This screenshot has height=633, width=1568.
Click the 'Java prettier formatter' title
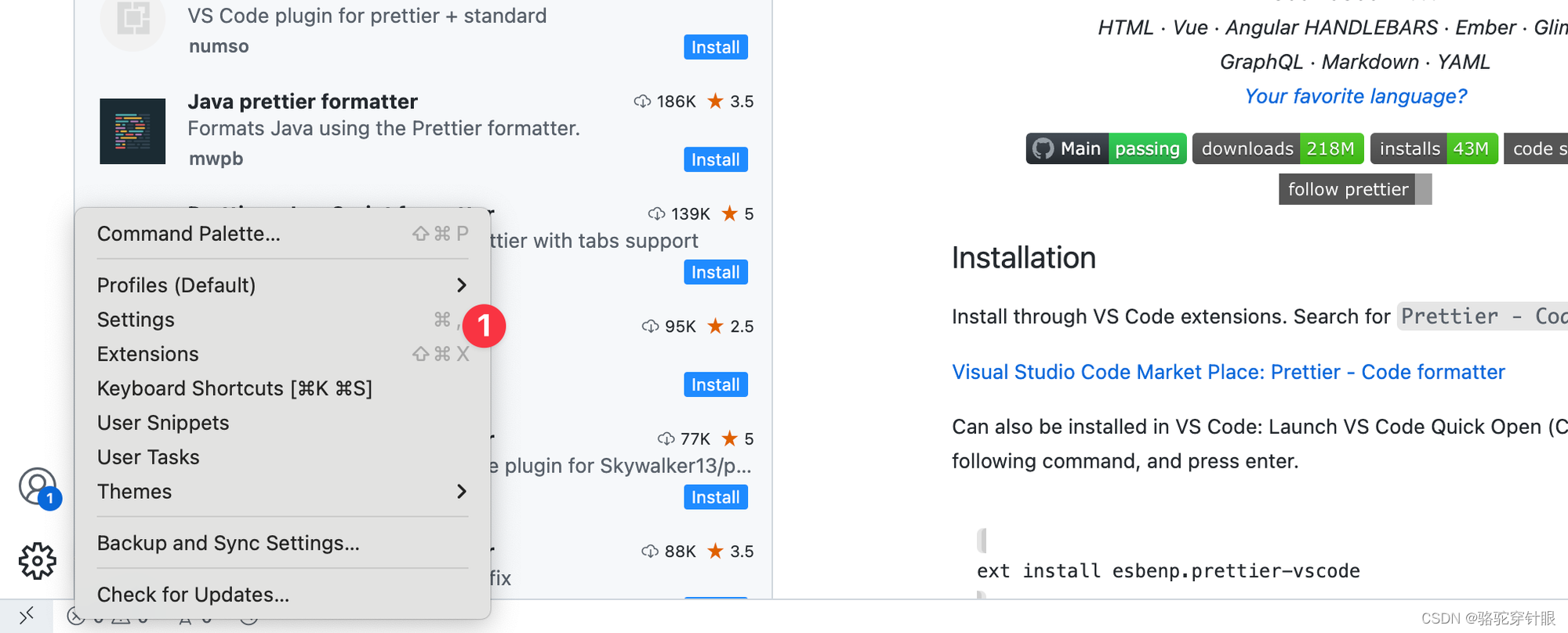tap(303, 101)
